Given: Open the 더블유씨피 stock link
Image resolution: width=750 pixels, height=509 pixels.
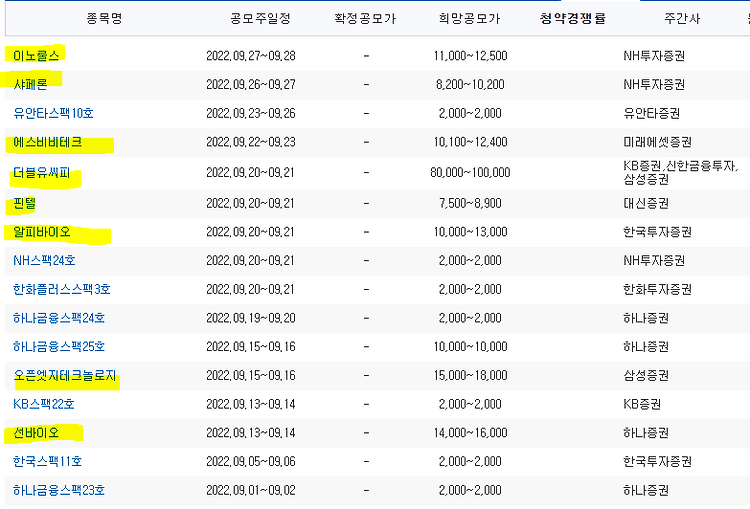Looking at the screenshot, I should (x=42, y=172).
